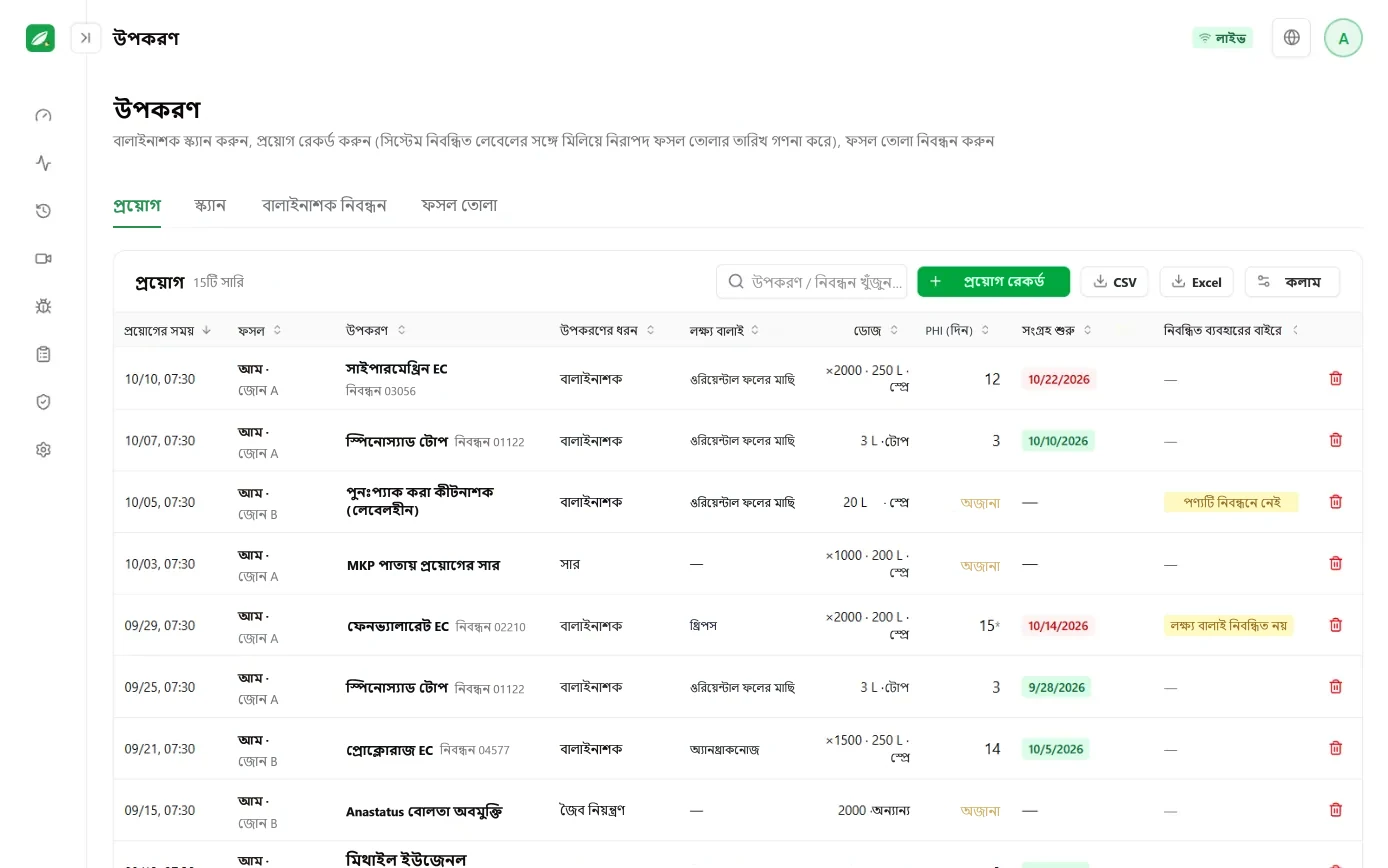1388x868 pixels.
Task: Delete the ফেনভ্যালারেট EC row
Action: coord(1335,625)
